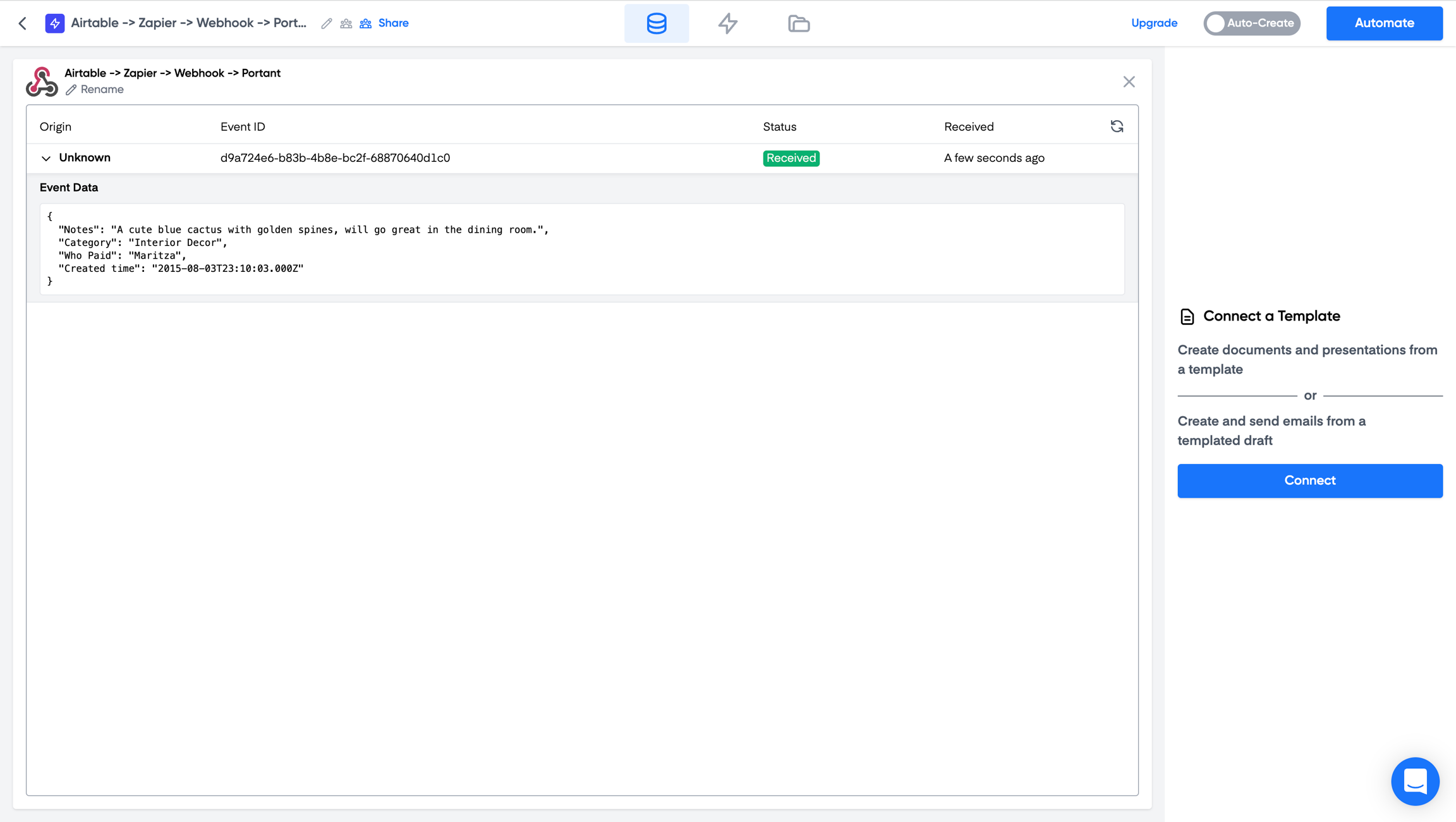Image resolution: width=1456 pixels, height=822 pixels.
Task: Click the purple lightning workflow icon
Action: click(x=55, y=23)
